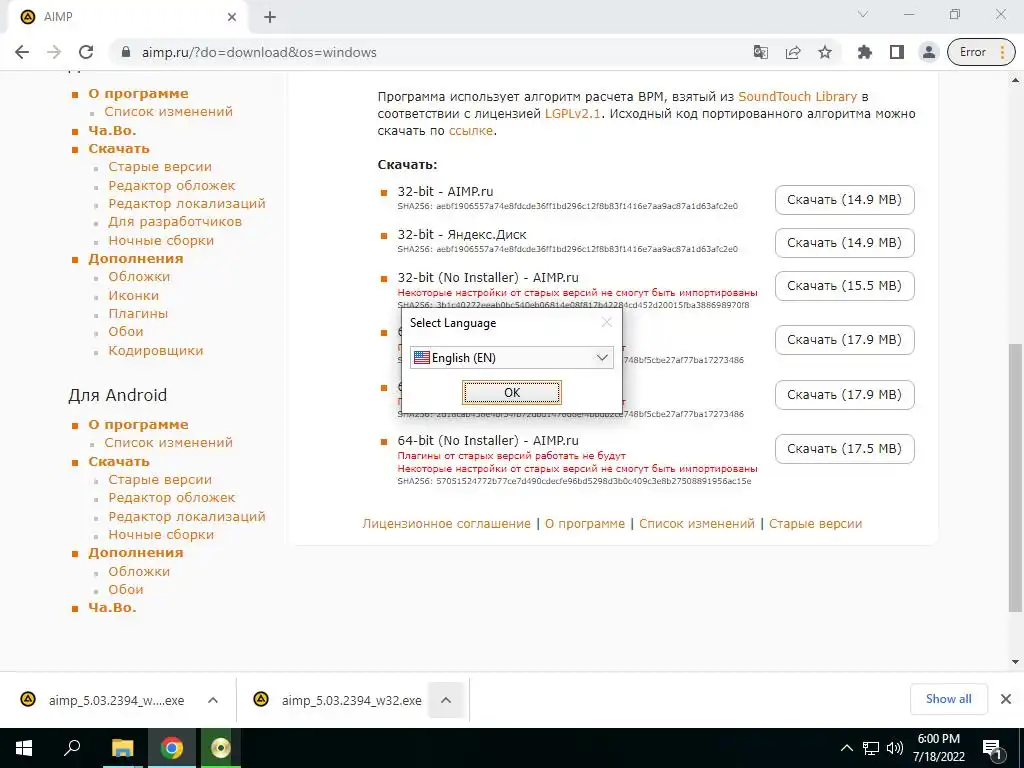Open the network status tray icon
1024x768 pixels.
pyautogui.click(x=871, y=748)
